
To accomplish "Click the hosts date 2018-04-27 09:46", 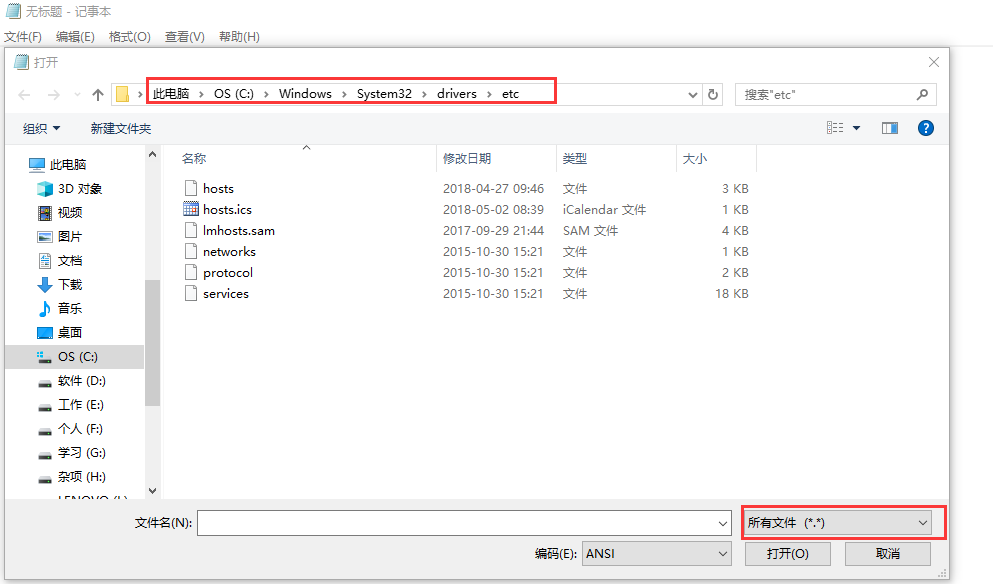I will 493,189.
